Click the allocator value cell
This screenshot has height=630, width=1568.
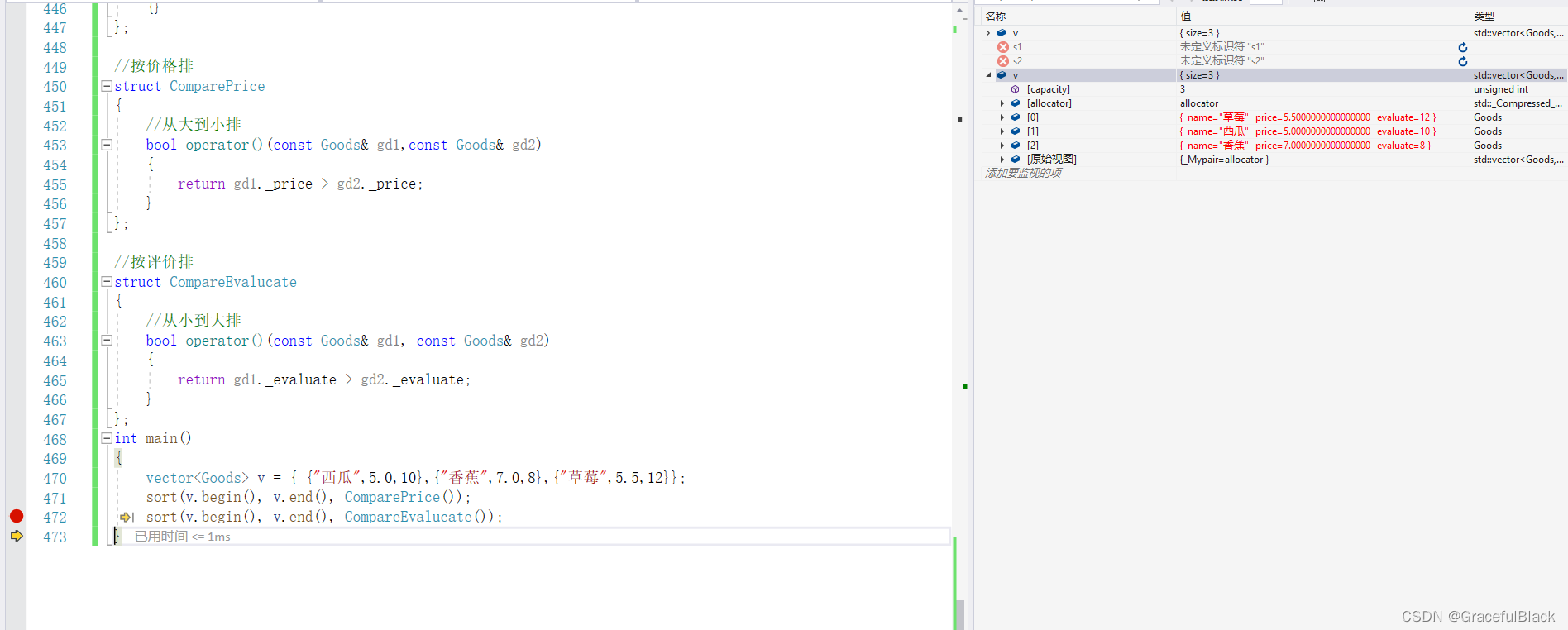1199,103
